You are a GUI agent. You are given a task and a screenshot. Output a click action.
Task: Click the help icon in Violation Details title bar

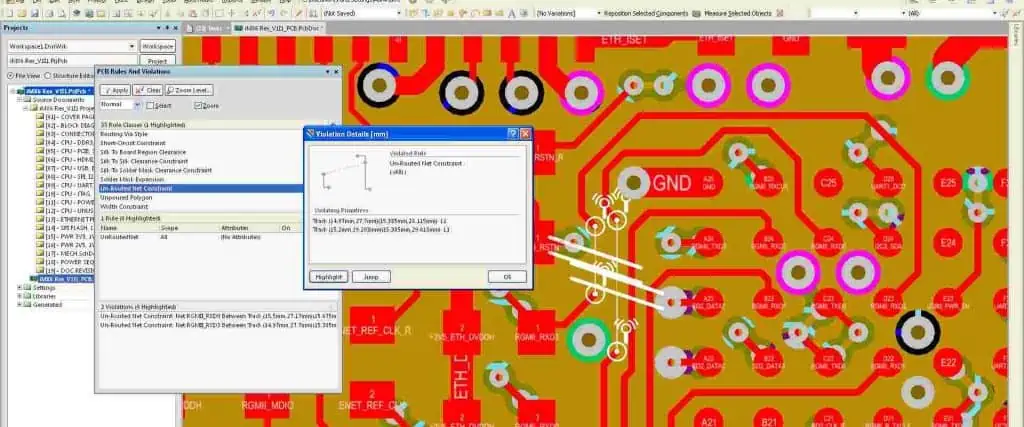[x=512, y=133]
